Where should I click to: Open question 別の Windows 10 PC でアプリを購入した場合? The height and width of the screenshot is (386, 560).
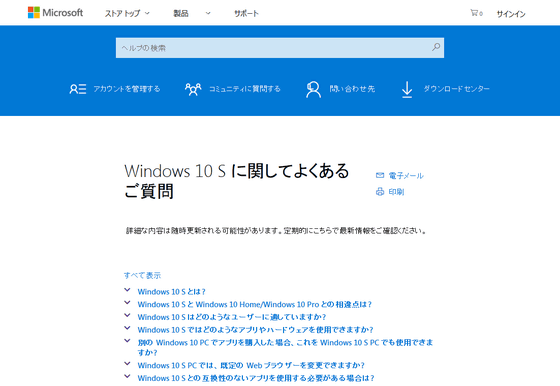click(x=285, y=347)
